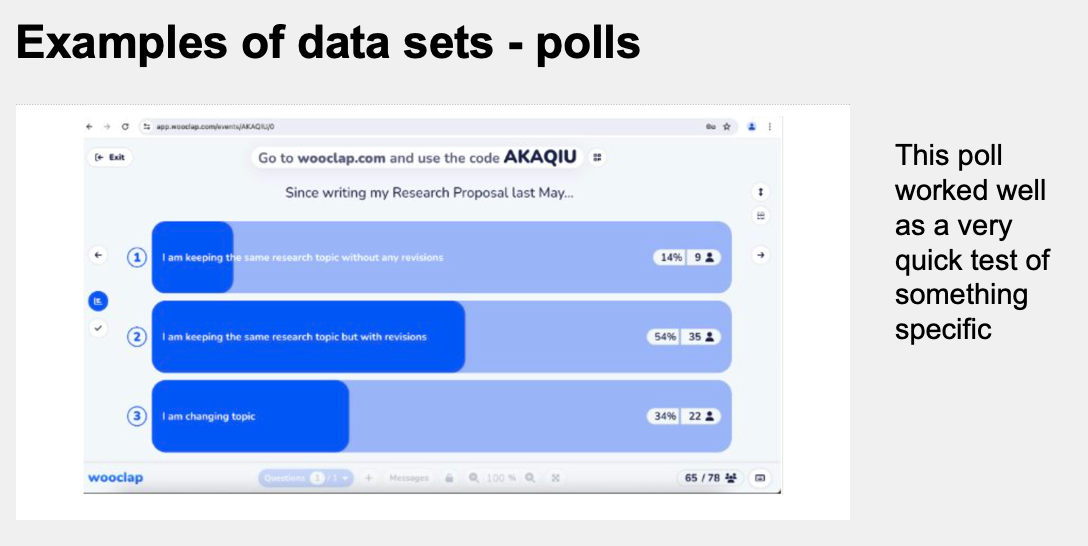Viewport: 1088px width, 546px height.
Task: Click the layout icon below resize arrows
Action: pos(761,215)
